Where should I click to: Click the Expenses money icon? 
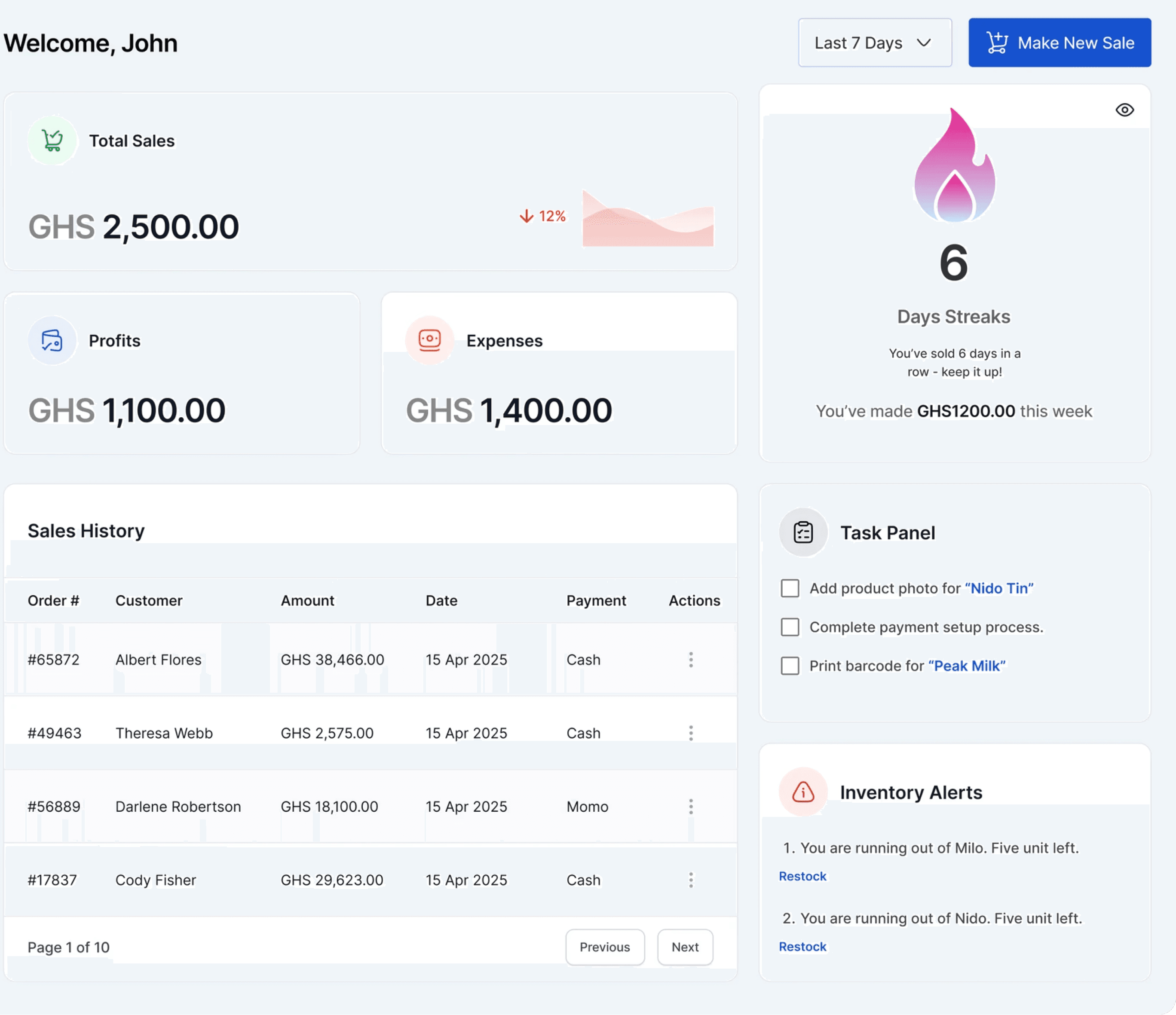pos(430,340)
